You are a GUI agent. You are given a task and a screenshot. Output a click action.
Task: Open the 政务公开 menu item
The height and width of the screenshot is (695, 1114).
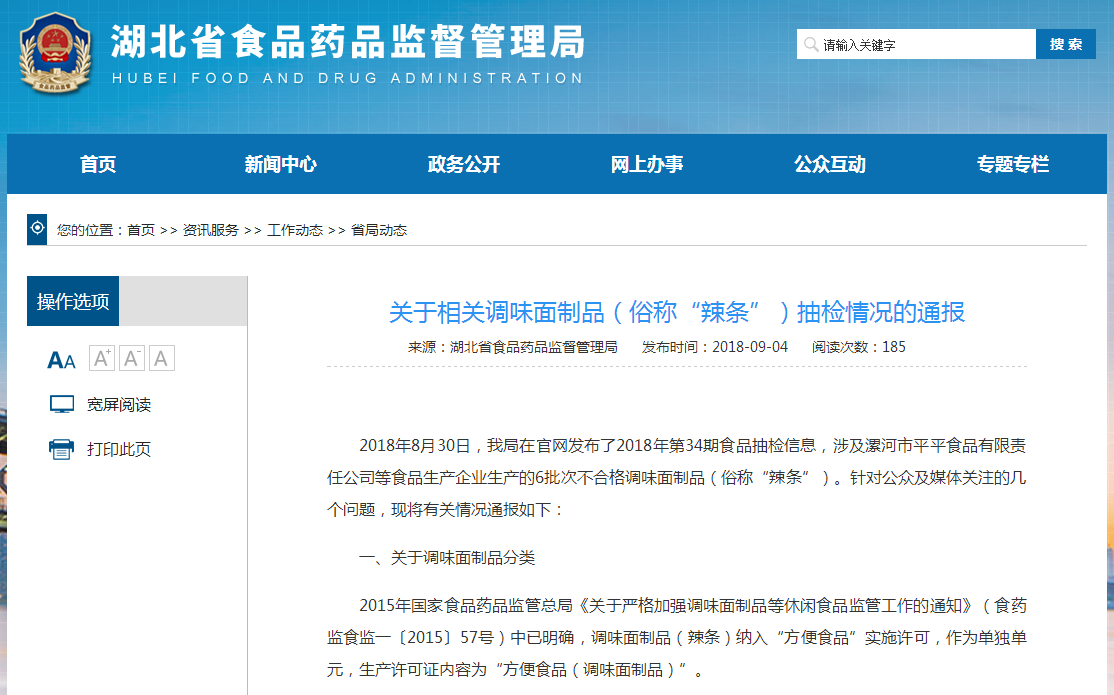point(464,164)
